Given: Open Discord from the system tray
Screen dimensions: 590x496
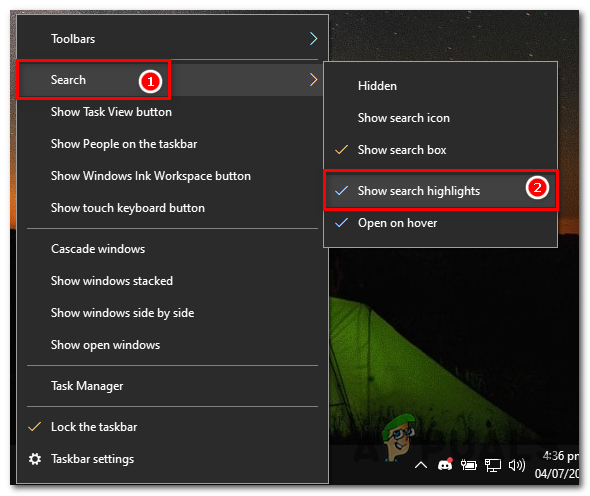Looking at the screenshot, I should (445, 465).
